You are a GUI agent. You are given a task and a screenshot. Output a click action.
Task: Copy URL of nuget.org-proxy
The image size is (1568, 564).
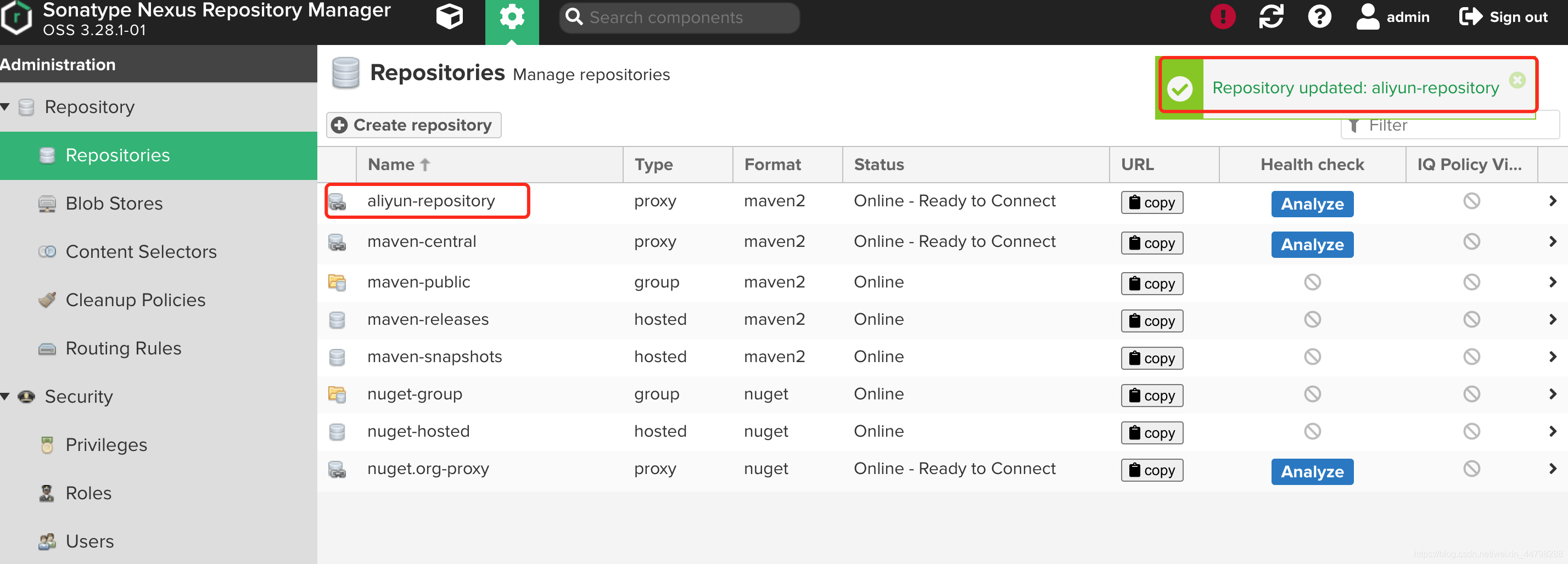click(1152, 470)
